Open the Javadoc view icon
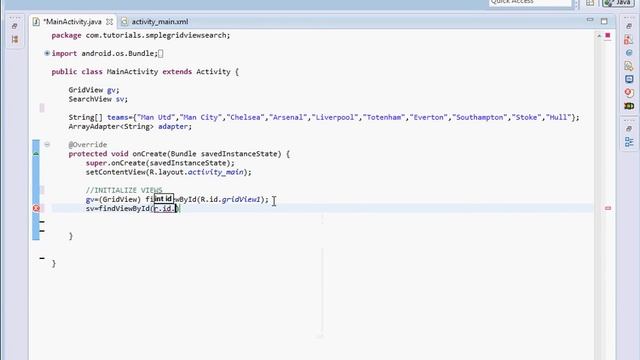 629,53
